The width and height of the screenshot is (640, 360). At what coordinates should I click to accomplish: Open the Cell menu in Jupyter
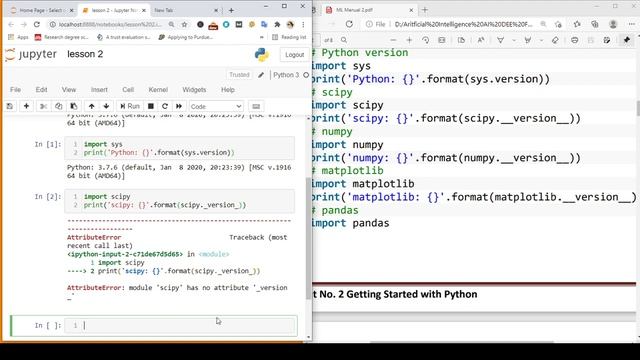(128, 90)
